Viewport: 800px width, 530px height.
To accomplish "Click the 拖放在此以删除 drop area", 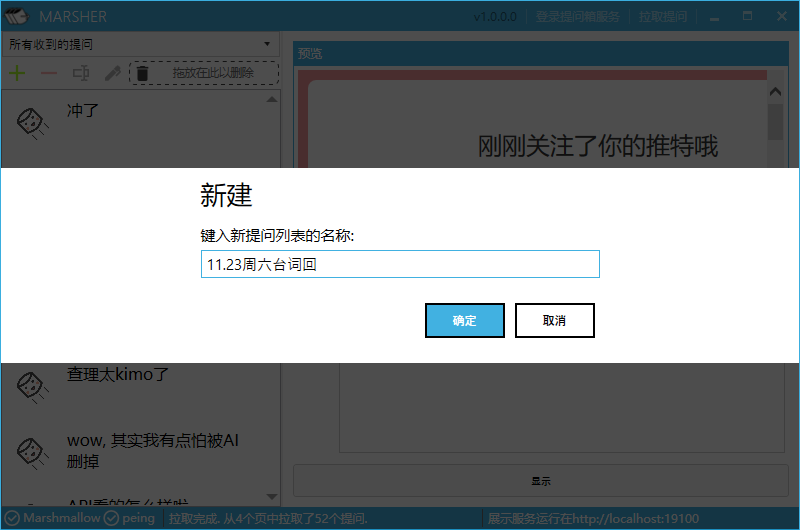I will (x=204, y=73).
